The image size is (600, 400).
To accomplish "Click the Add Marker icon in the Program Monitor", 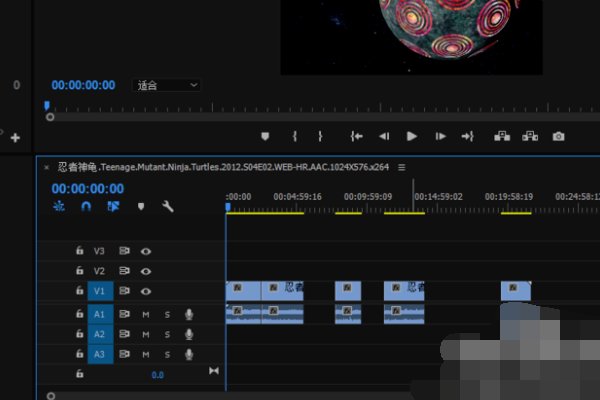I will click(265, 136).
